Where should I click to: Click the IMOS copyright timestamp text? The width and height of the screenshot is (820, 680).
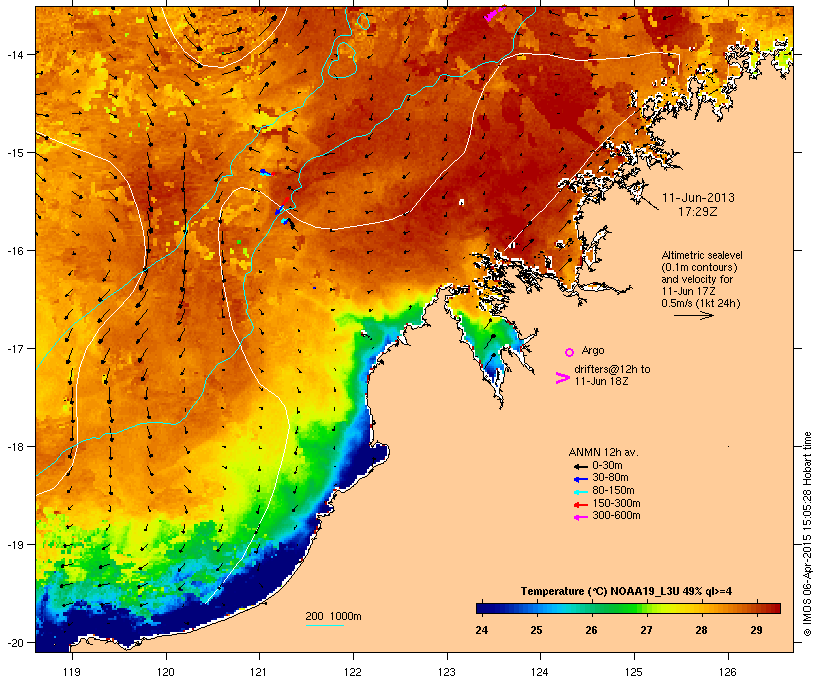807,534
